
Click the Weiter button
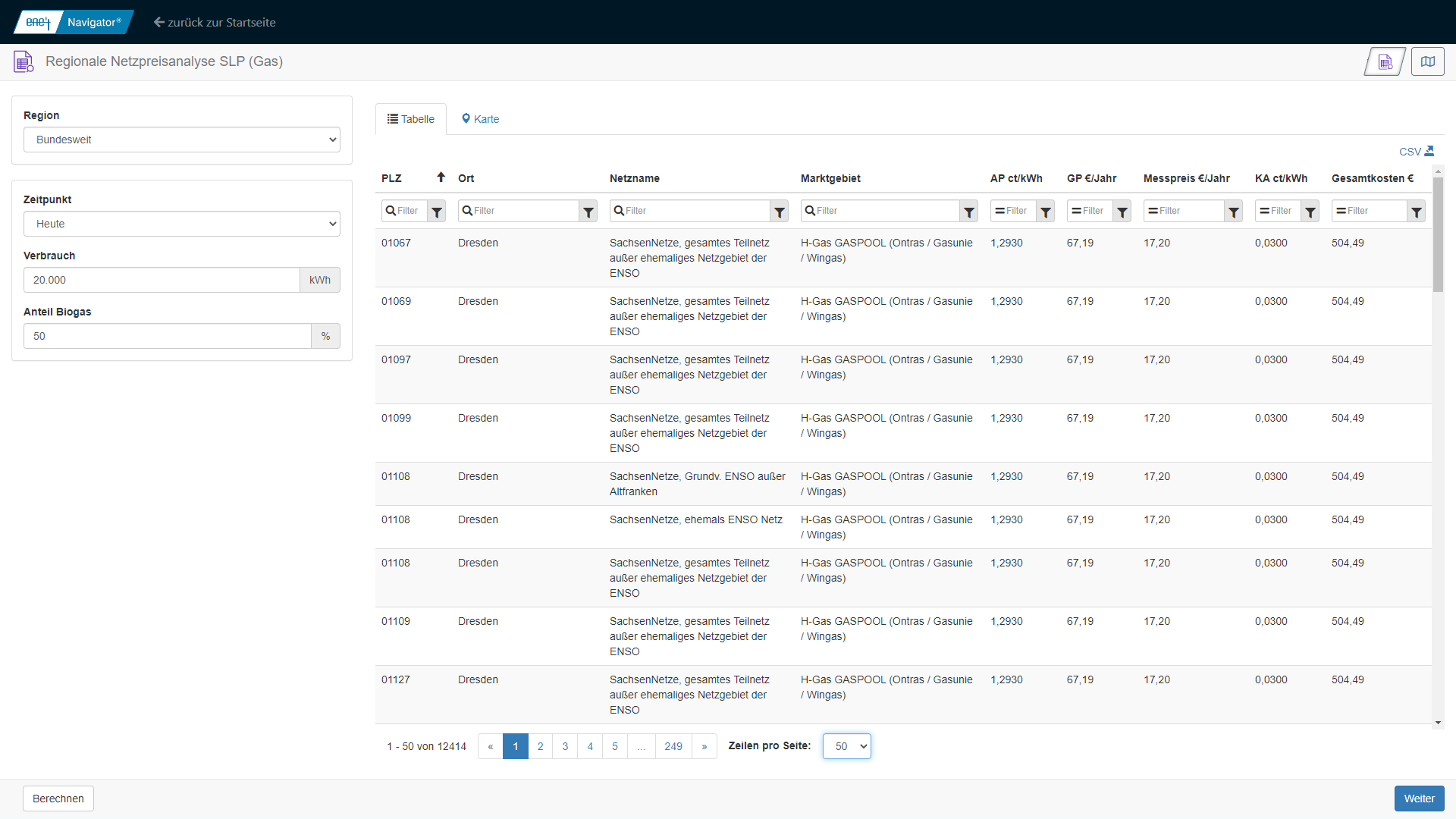coord(1418,799)
